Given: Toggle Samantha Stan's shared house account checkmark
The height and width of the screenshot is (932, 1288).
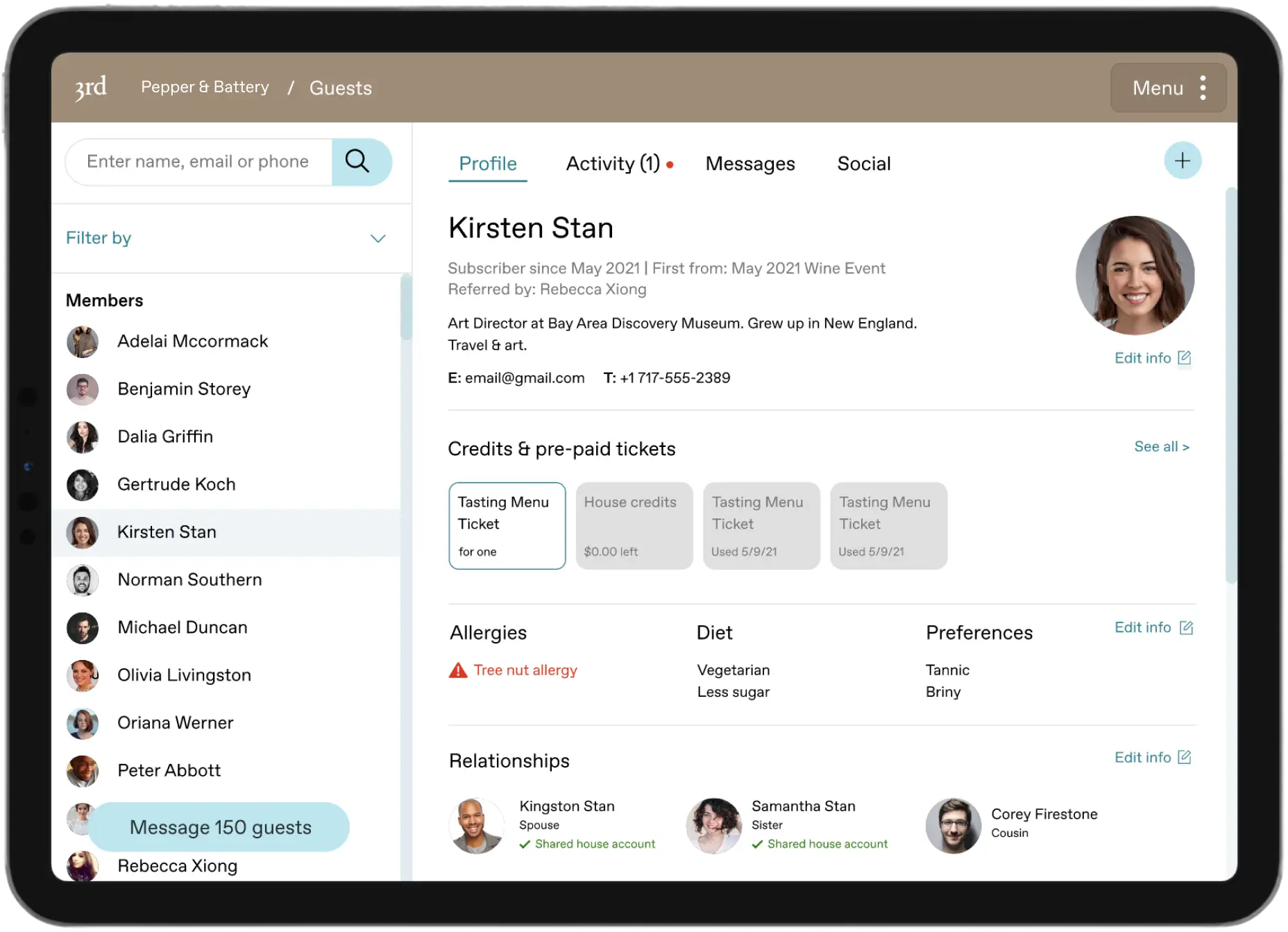Looking at the screenshot, I should coord(757,844).
